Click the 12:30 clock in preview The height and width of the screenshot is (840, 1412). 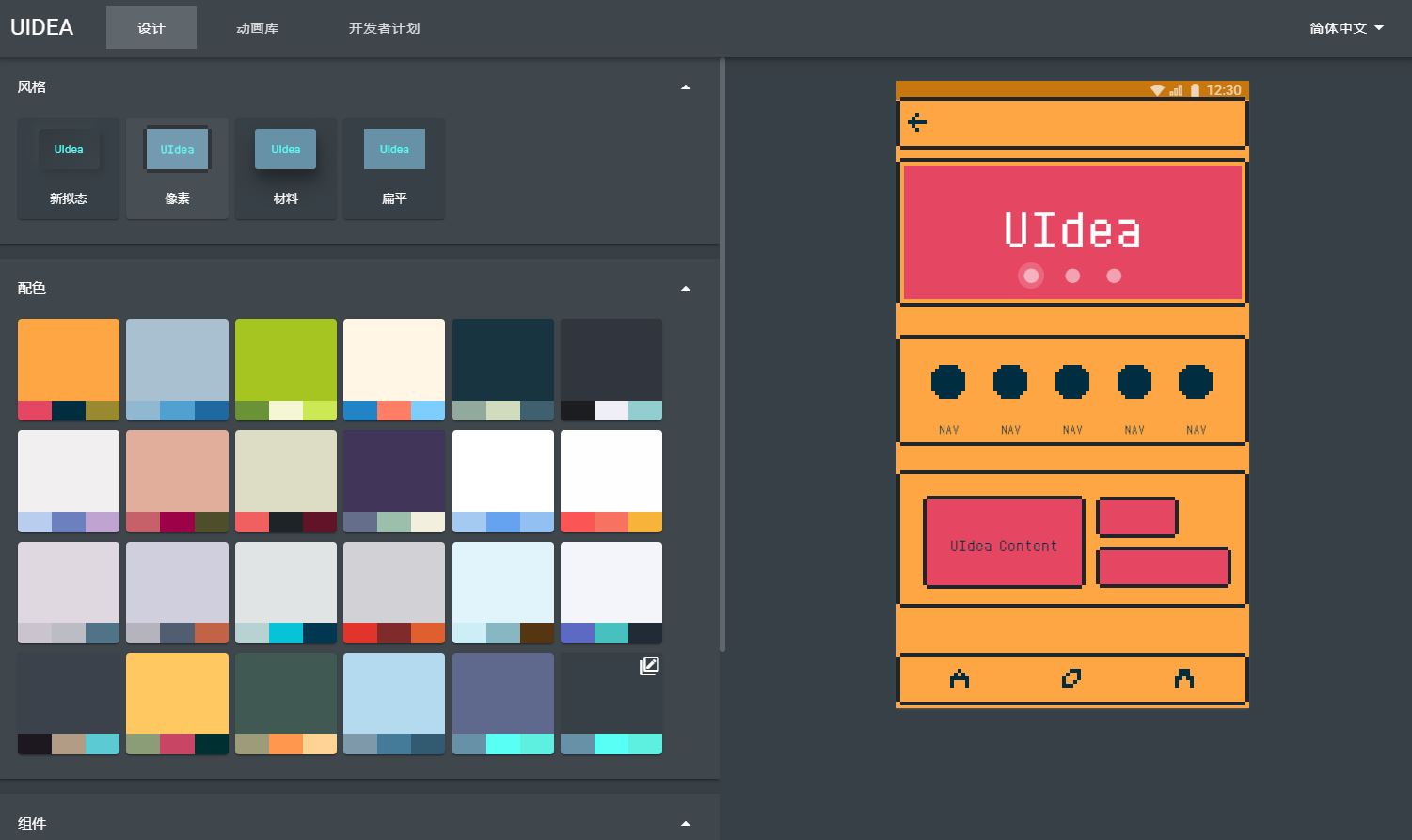pyautogui.click(x=1224, y=90)
